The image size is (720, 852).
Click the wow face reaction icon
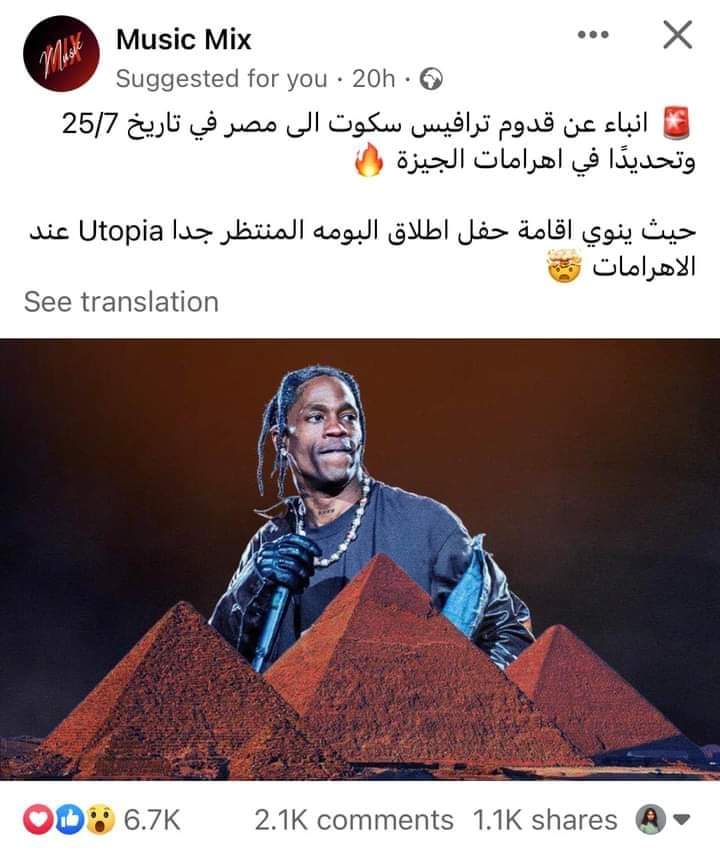(x=101, y=820)
